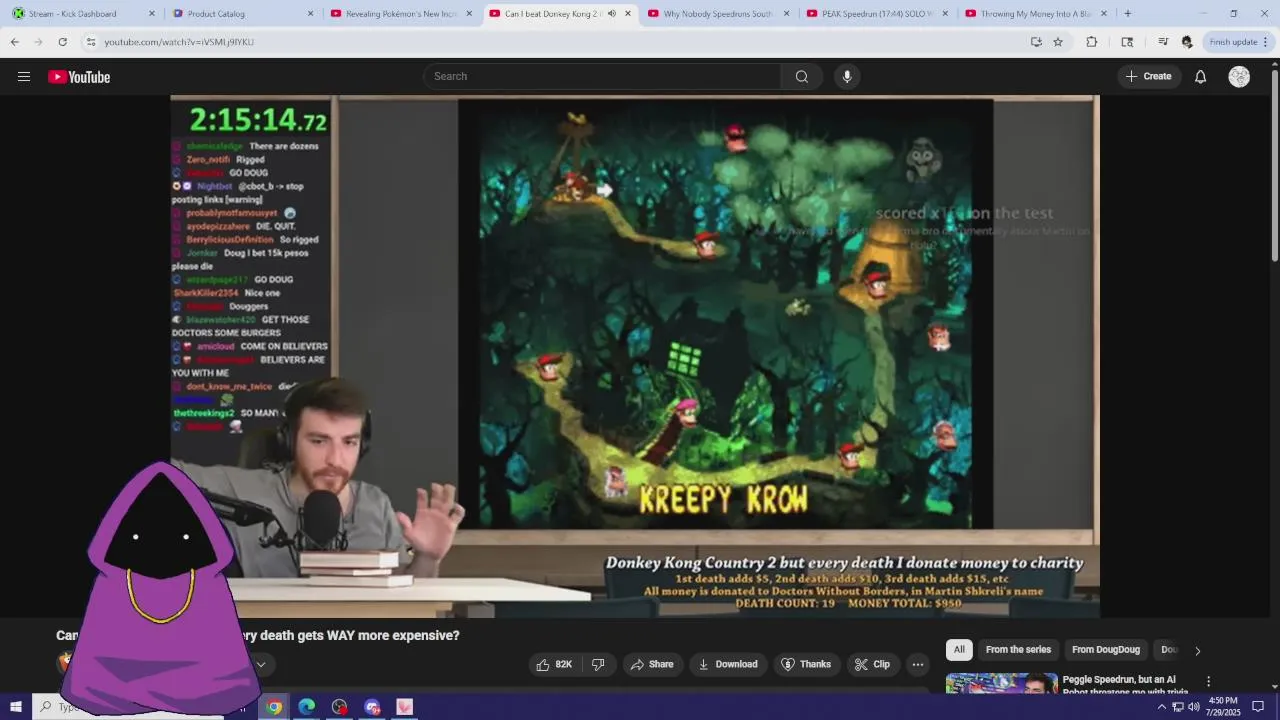Select the All filter chip
This screenshot has height=720, width=1280.
point(959,650)
